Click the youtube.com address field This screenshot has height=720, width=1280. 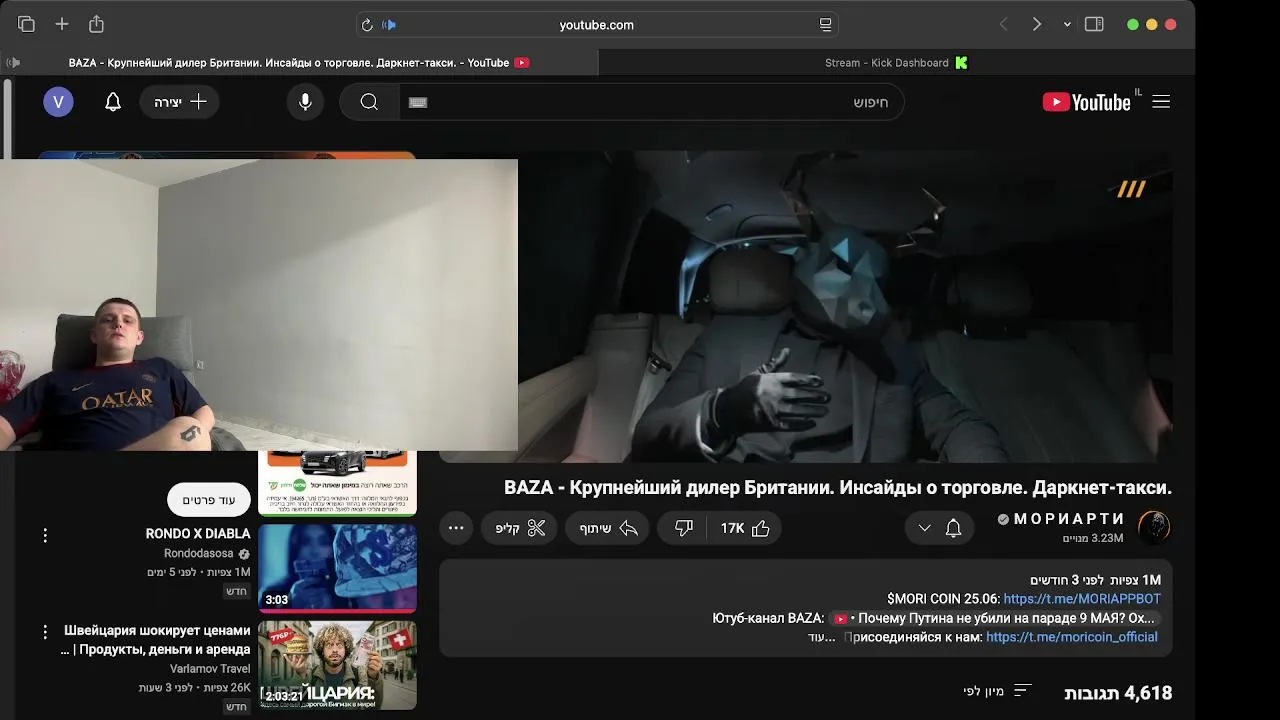click(x=597, y=25)
